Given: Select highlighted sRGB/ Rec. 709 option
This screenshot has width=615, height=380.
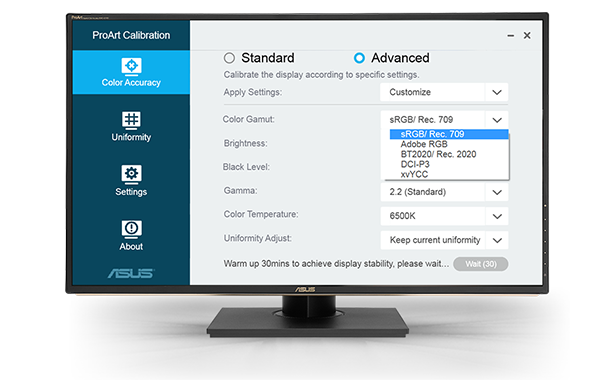Looking at the screenshot, I should (x=449, y=134).
